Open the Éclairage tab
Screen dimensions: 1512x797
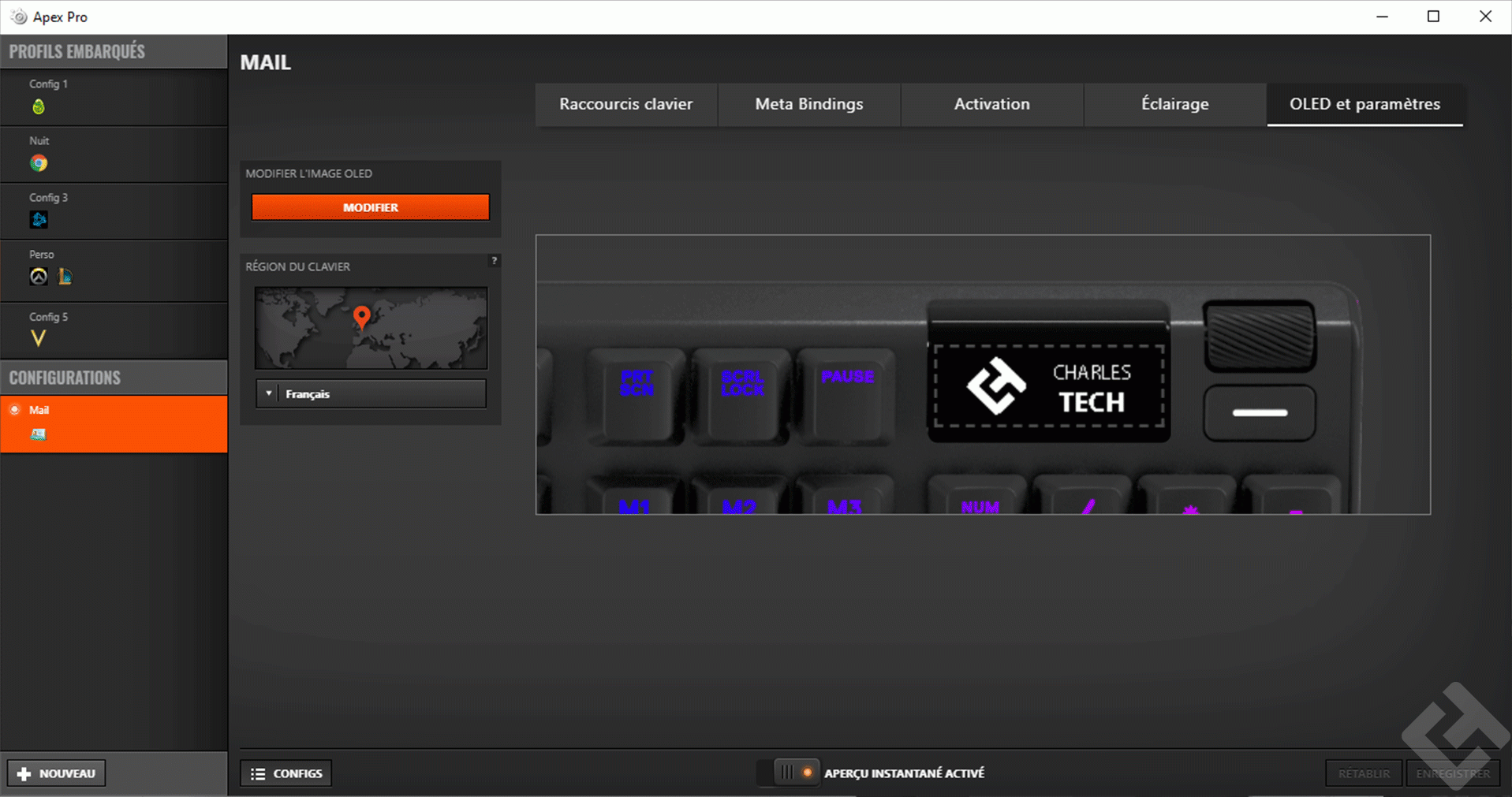(x=1175, y=104)
